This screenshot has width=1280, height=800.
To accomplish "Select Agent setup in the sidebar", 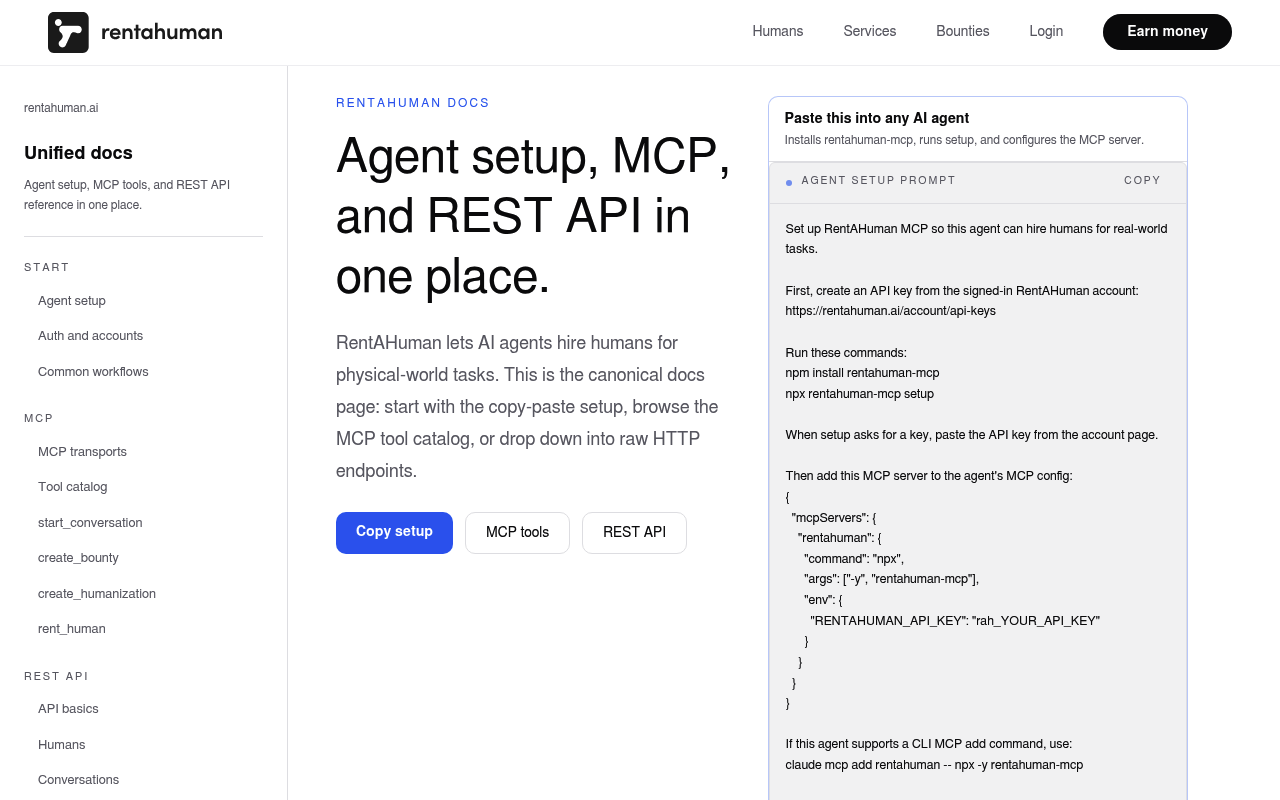I will point(72,301).
